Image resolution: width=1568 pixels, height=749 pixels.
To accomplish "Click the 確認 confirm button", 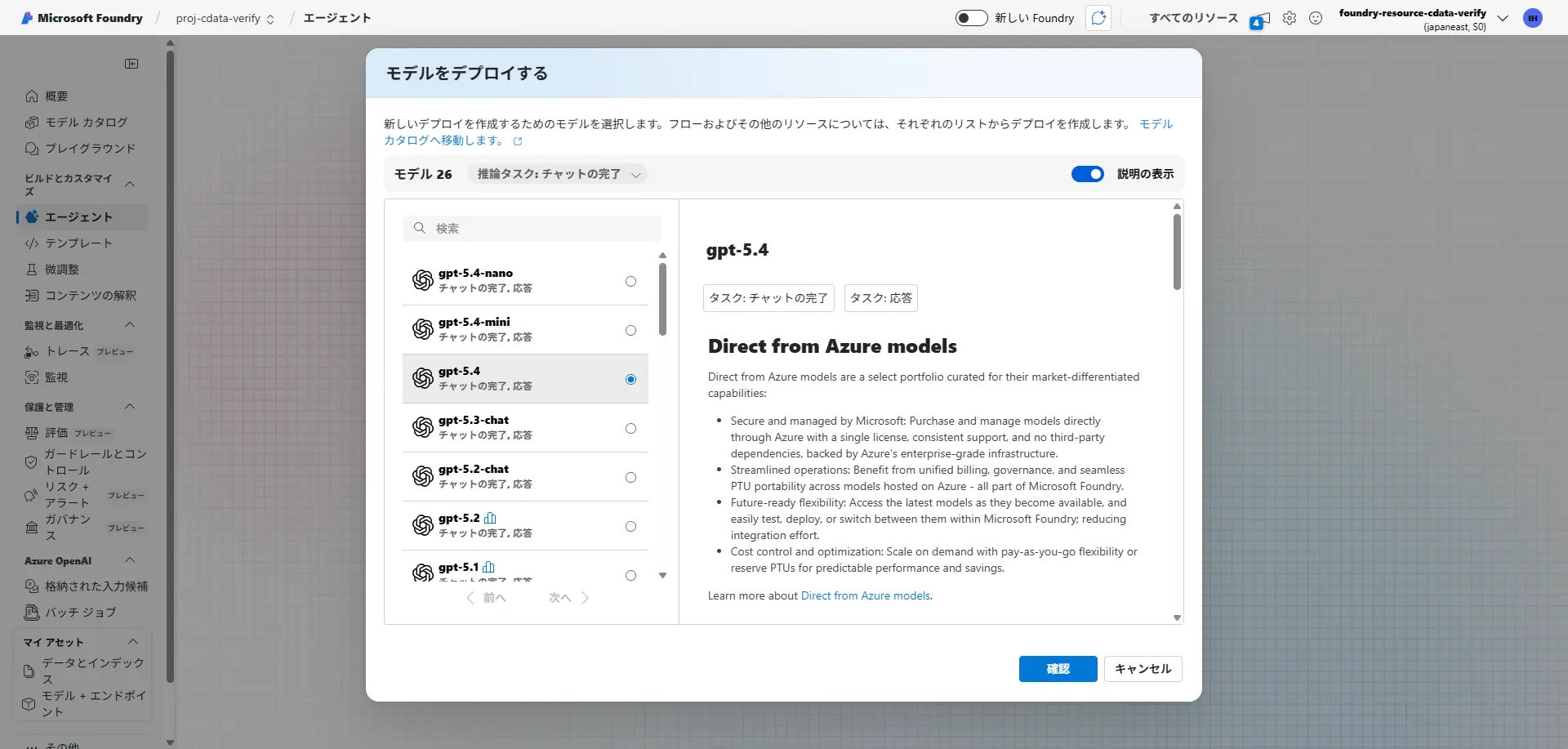I will click(1058, 669).
